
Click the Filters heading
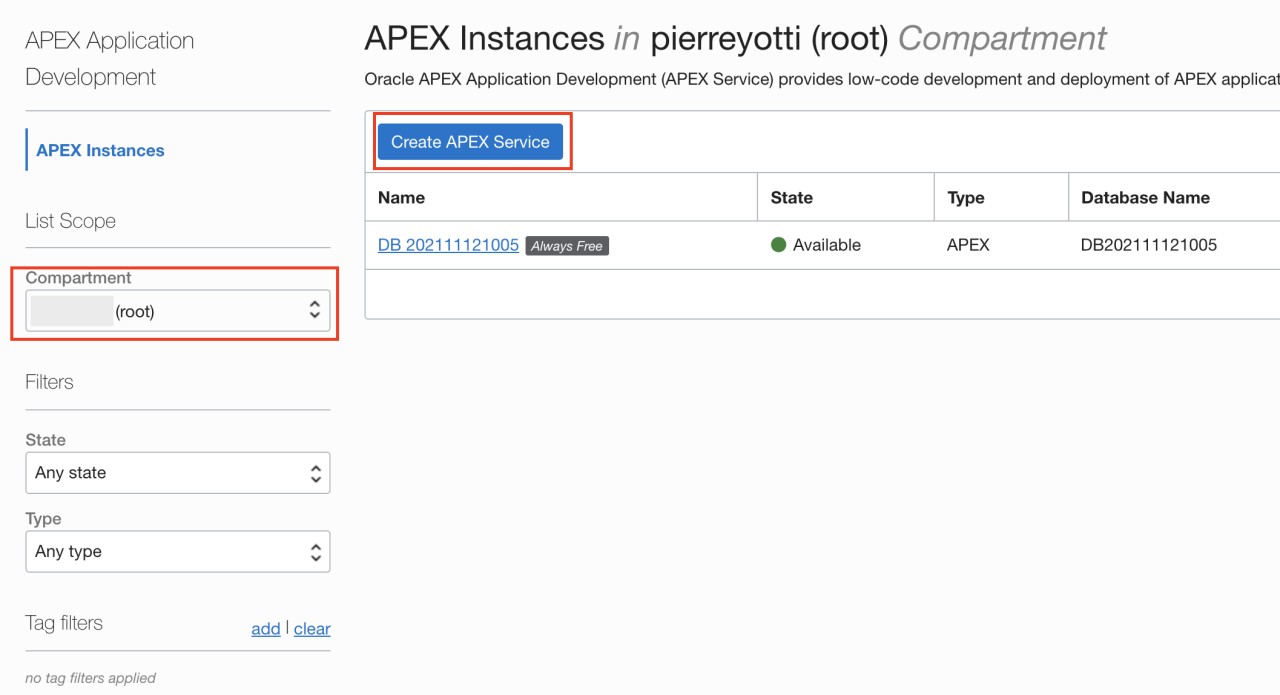point(49,382)
